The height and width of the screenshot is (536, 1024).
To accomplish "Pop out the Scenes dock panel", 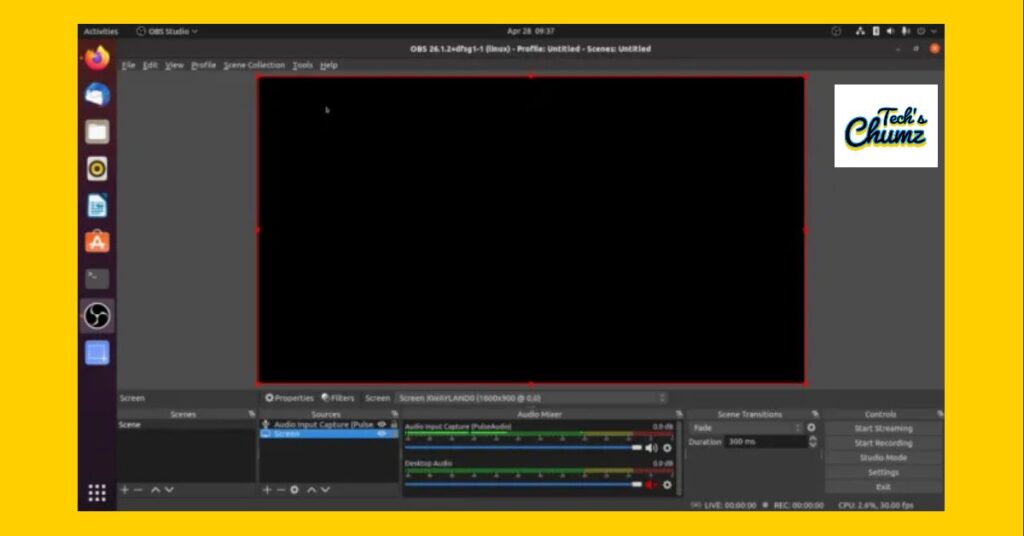I will [x=251, y=414].
